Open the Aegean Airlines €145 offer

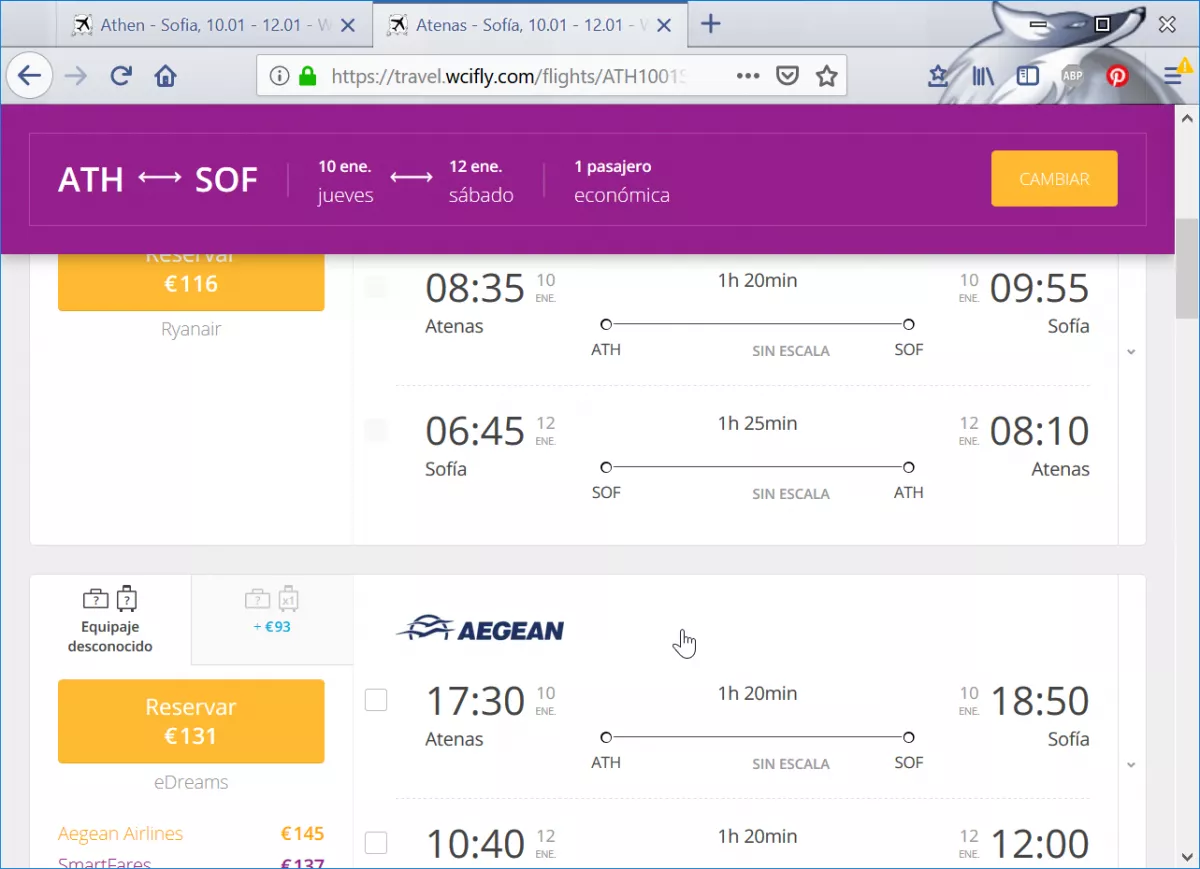191,834
